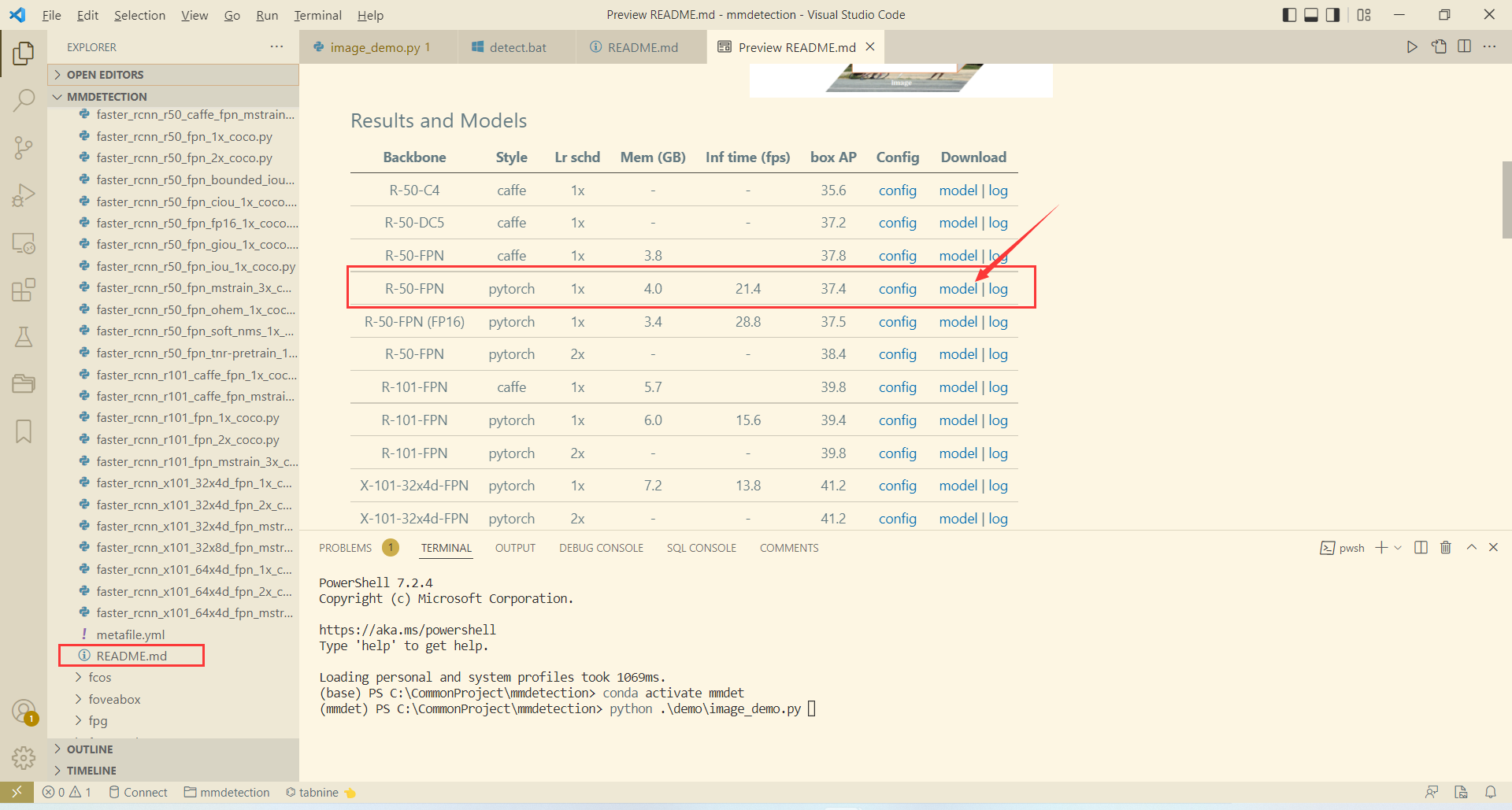This screenshot has height=810, width=1512.
Task: Open the terminal launch profile dropdown arrow
Action: (1398, 548)
